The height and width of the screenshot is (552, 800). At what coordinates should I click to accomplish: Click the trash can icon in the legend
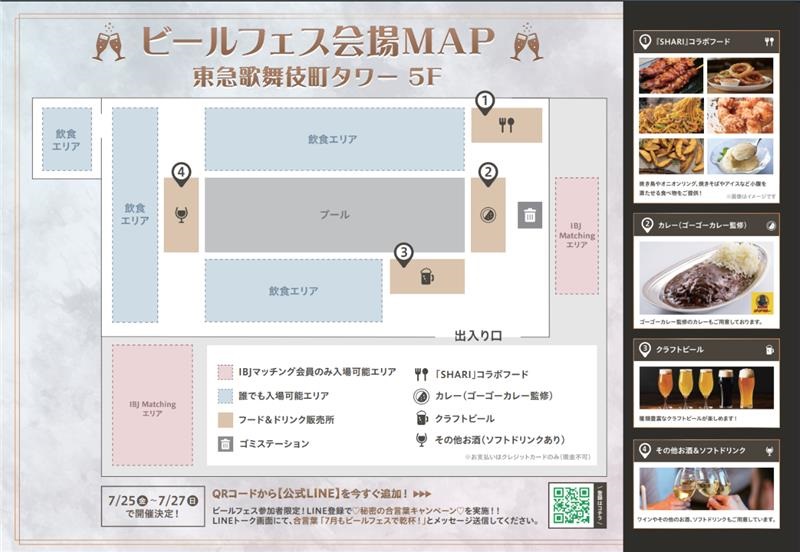click(x=225, y=444)
